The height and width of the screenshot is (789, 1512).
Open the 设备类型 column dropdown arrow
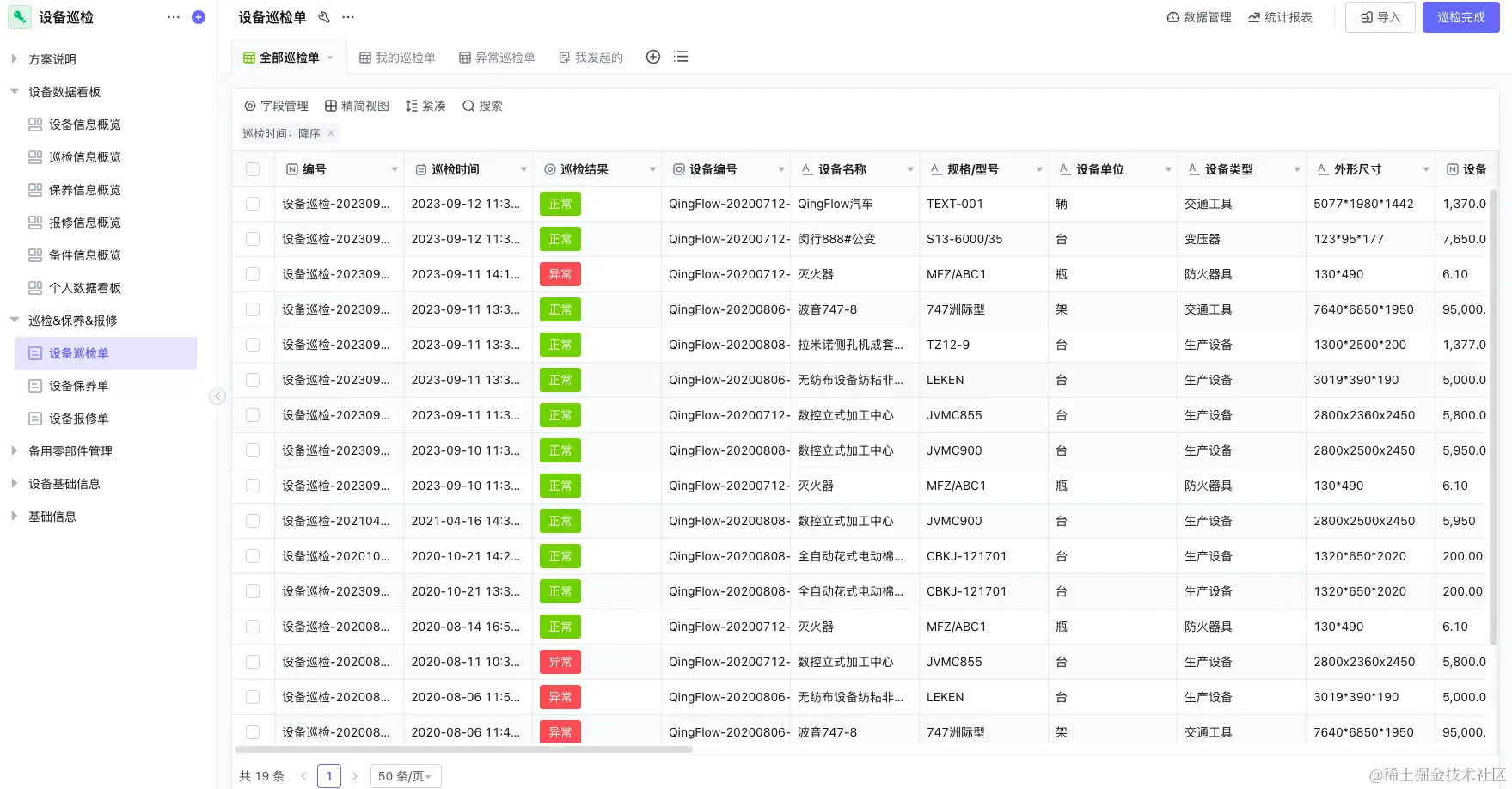[x=1297, y=169]
